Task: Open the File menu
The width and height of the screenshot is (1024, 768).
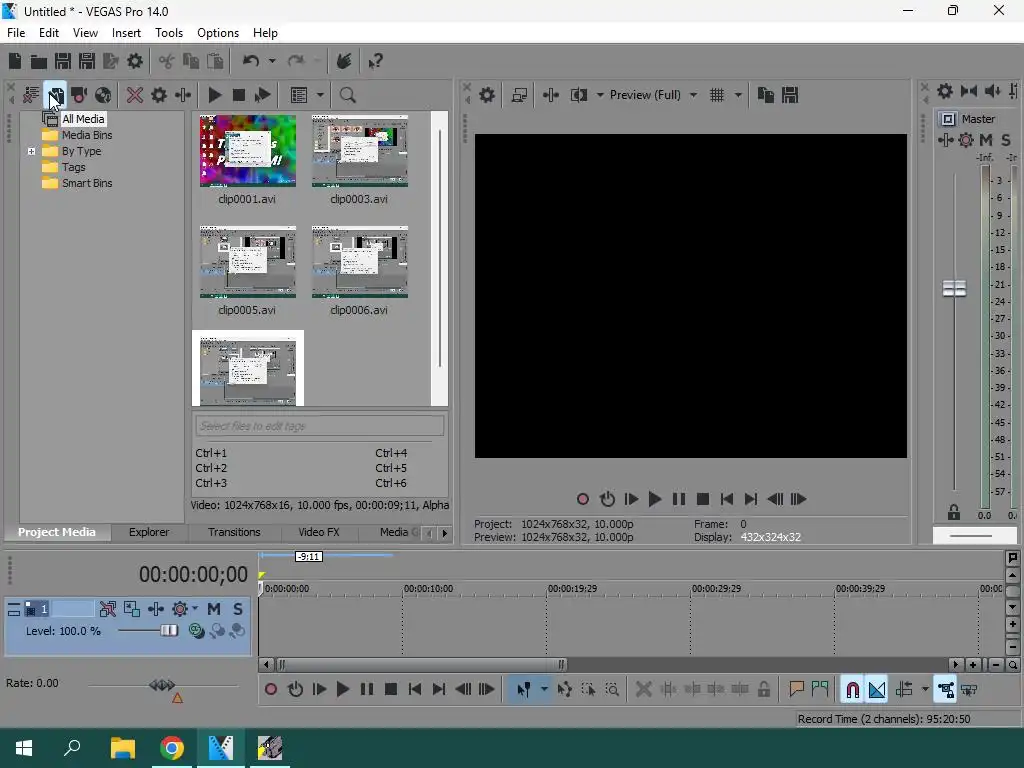Action: click(16, 33)
